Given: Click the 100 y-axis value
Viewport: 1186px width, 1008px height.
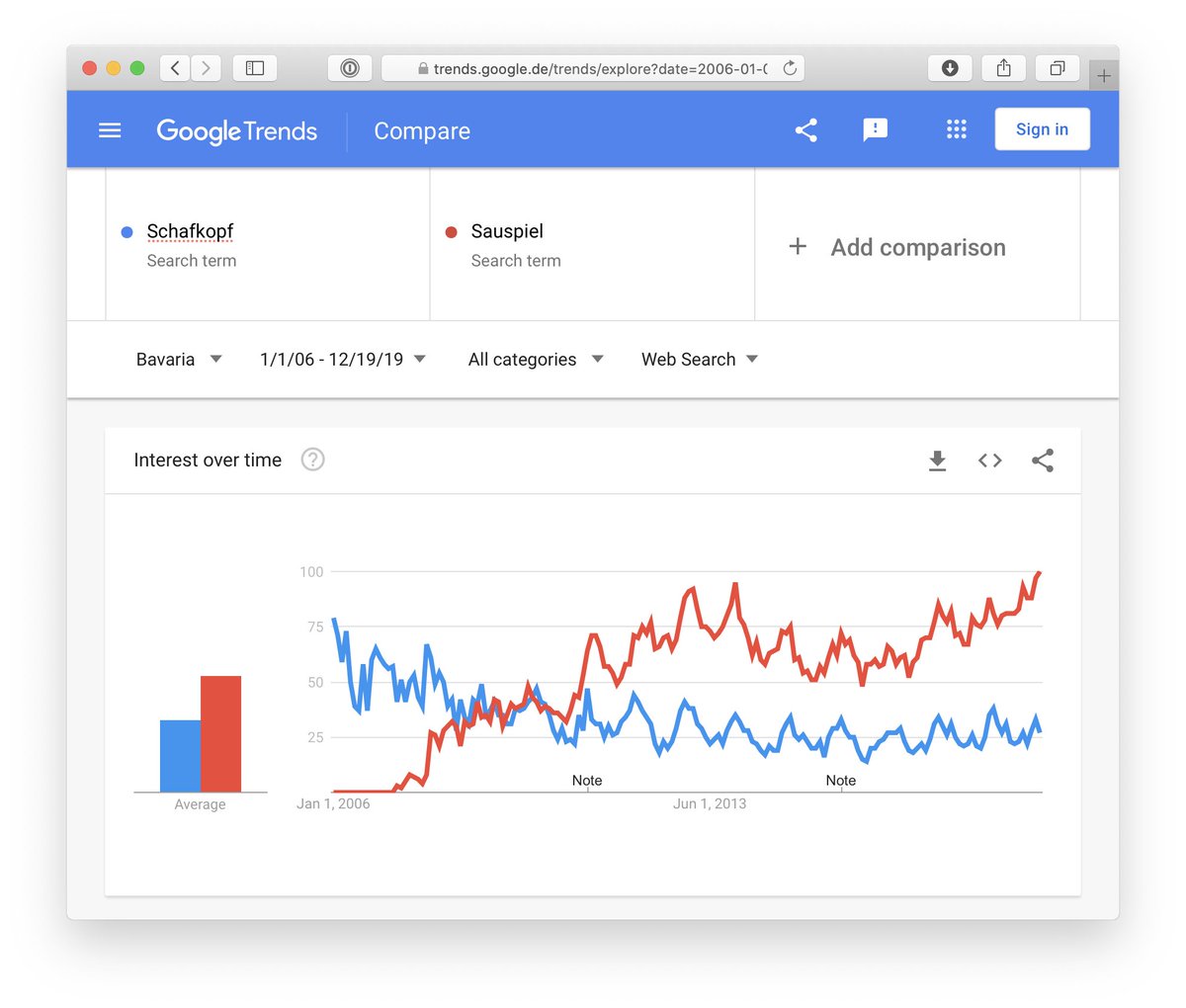Looking at the screenshot, I should pyautogui.click(x=311, y=572).
